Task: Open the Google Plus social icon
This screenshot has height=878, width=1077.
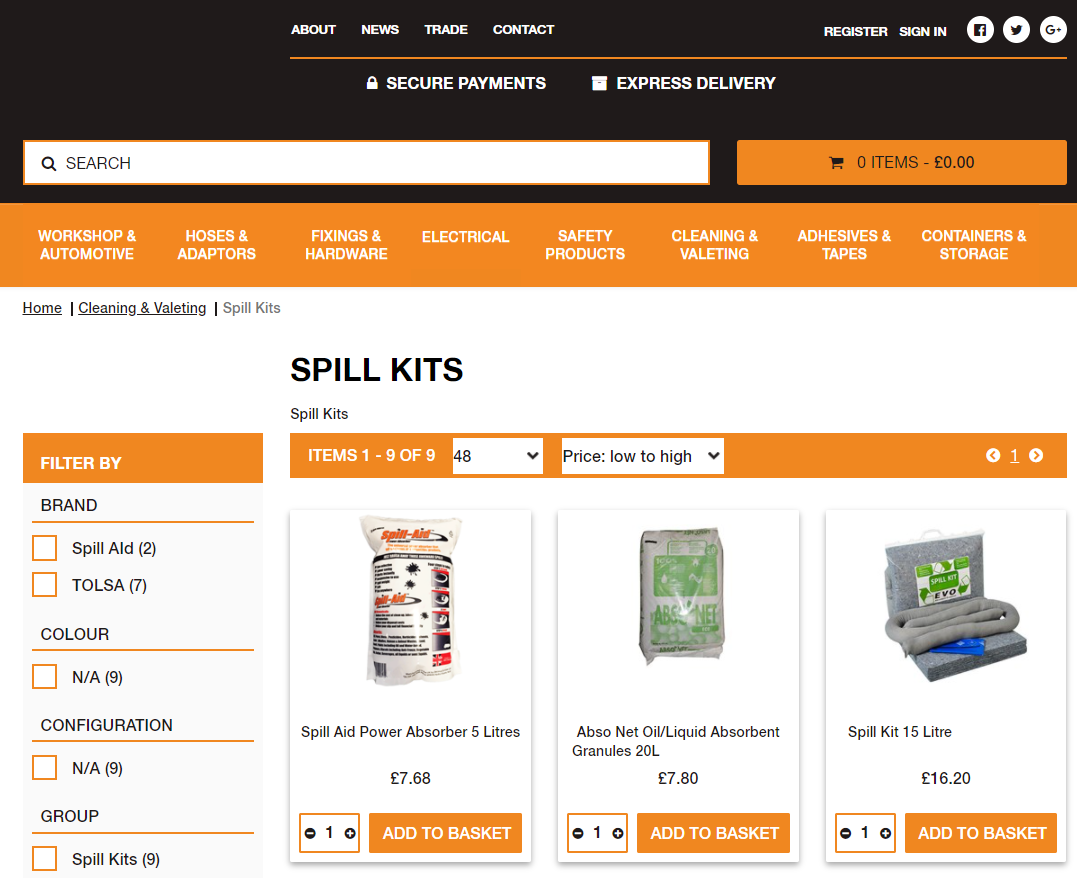Action: (x=1053, y=30)
